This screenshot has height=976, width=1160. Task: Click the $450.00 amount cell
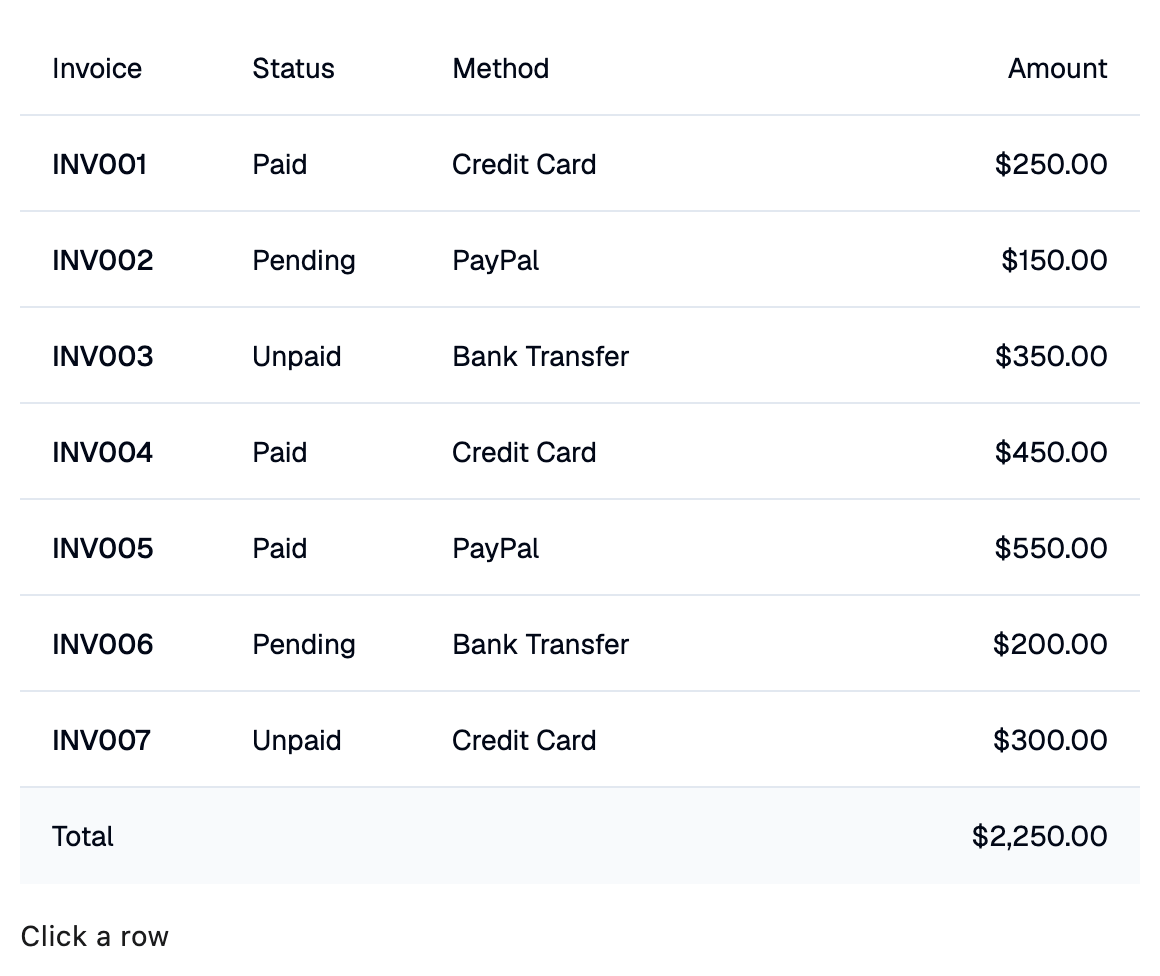point(1051,452)
